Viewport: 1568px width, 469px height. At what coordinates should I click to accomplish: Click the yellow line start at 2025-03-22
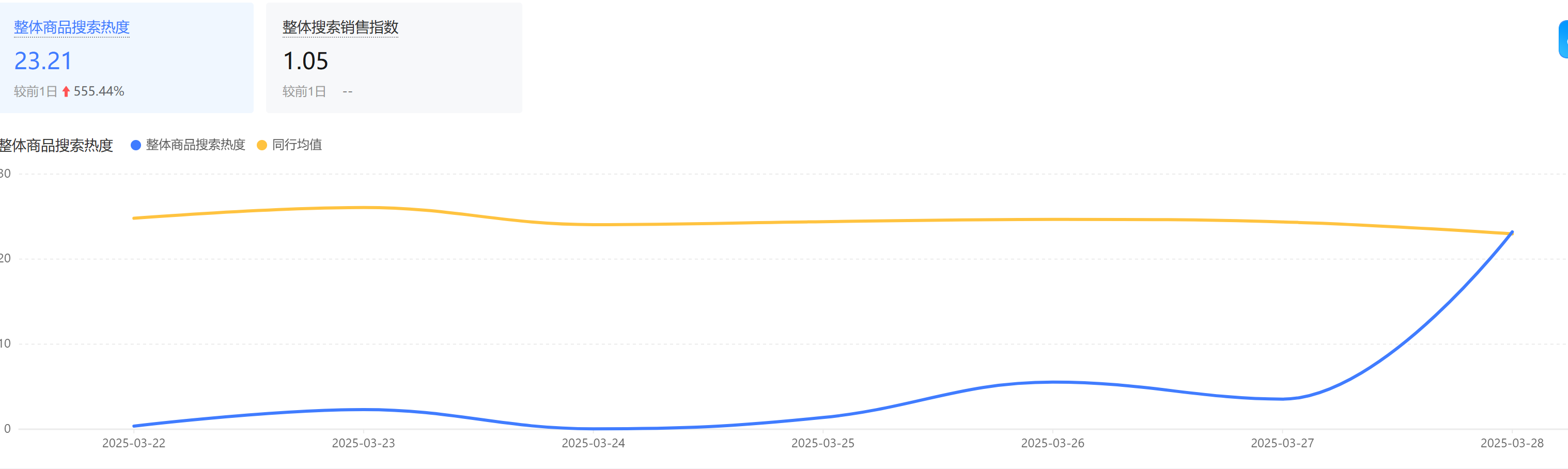tap(134, 218)
